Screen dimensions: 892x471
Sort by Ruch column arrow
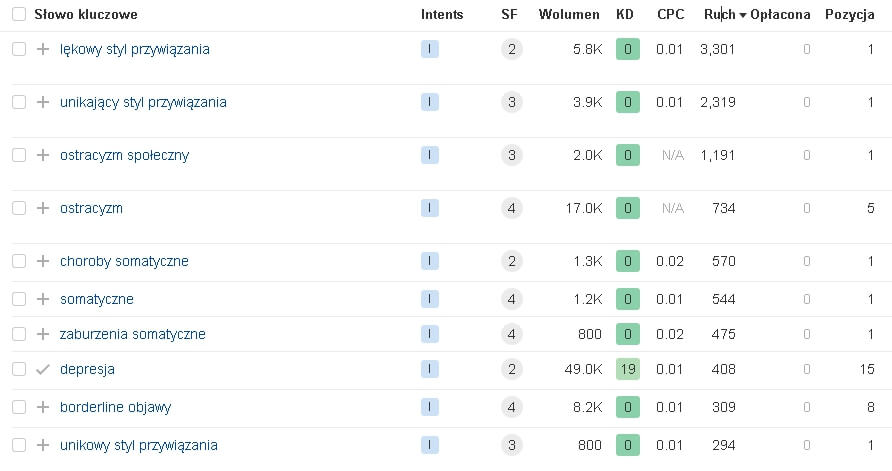[x=742, y=15]
